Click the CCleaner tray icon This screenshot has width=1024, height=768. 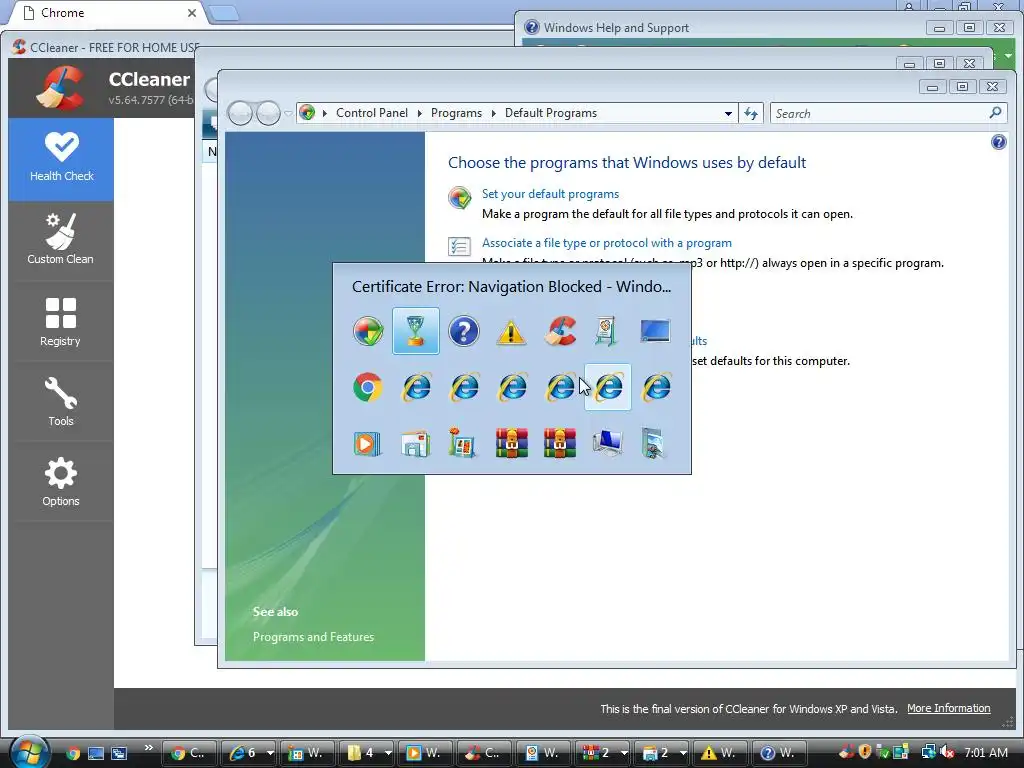[846, 752]
